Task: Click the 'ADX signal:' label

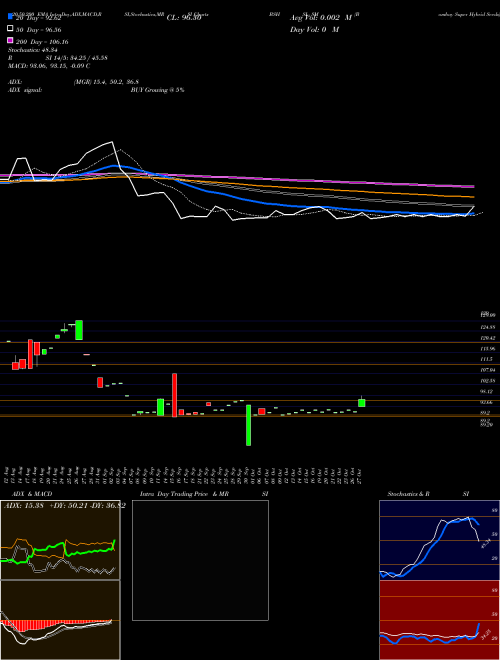Action: point(25,90)
